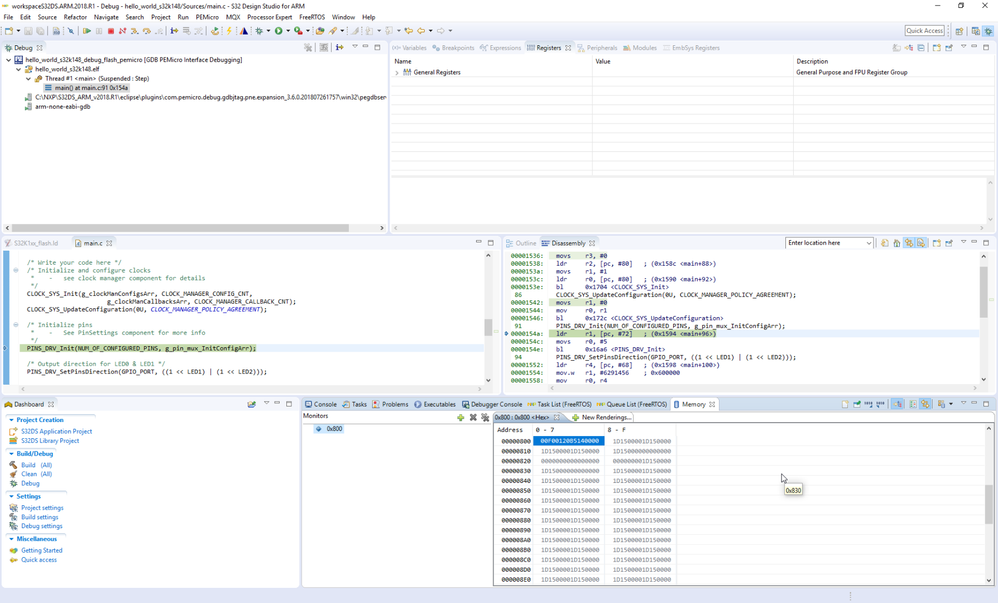Click the Build (All) link
Screen dimensions: 998x603
(36, 465)
